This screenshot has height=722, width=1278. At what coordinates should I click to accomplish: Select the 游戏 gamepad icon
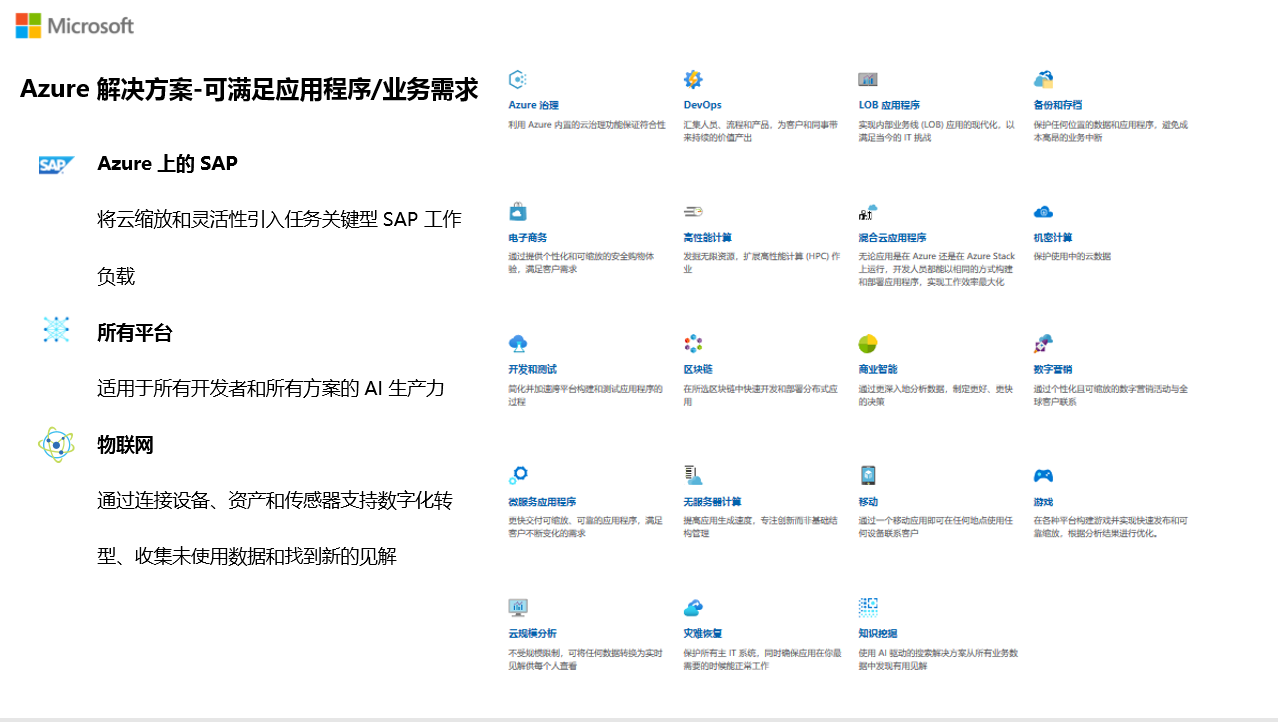1044,476
